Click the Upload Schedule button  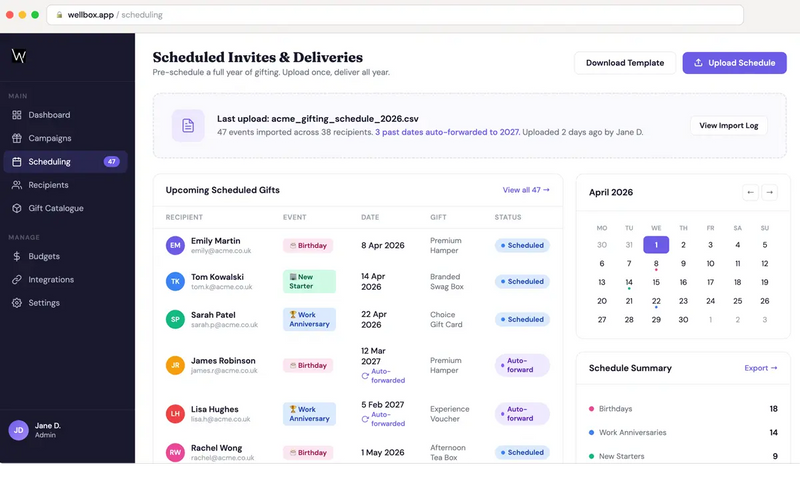click(x=735, y=63)
